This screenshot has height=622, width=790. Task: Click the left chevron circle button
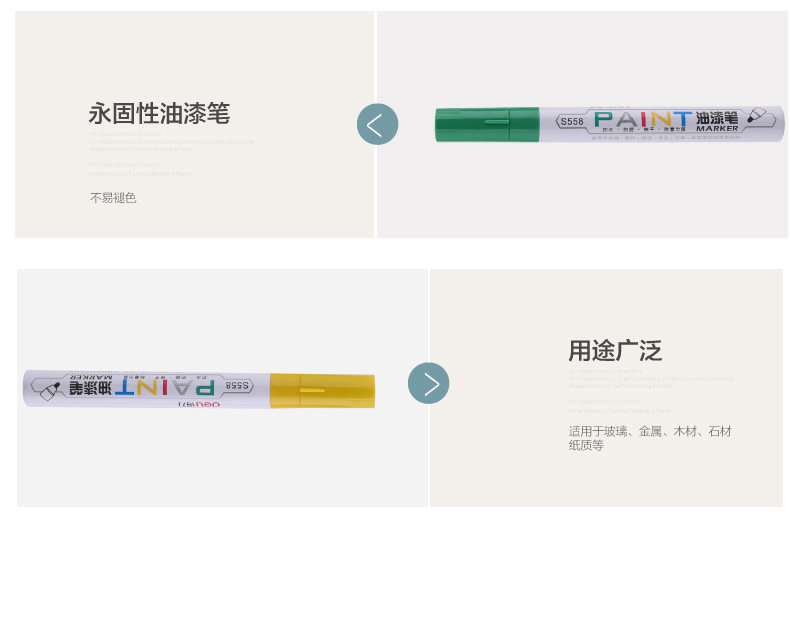[x=377, y=124]
